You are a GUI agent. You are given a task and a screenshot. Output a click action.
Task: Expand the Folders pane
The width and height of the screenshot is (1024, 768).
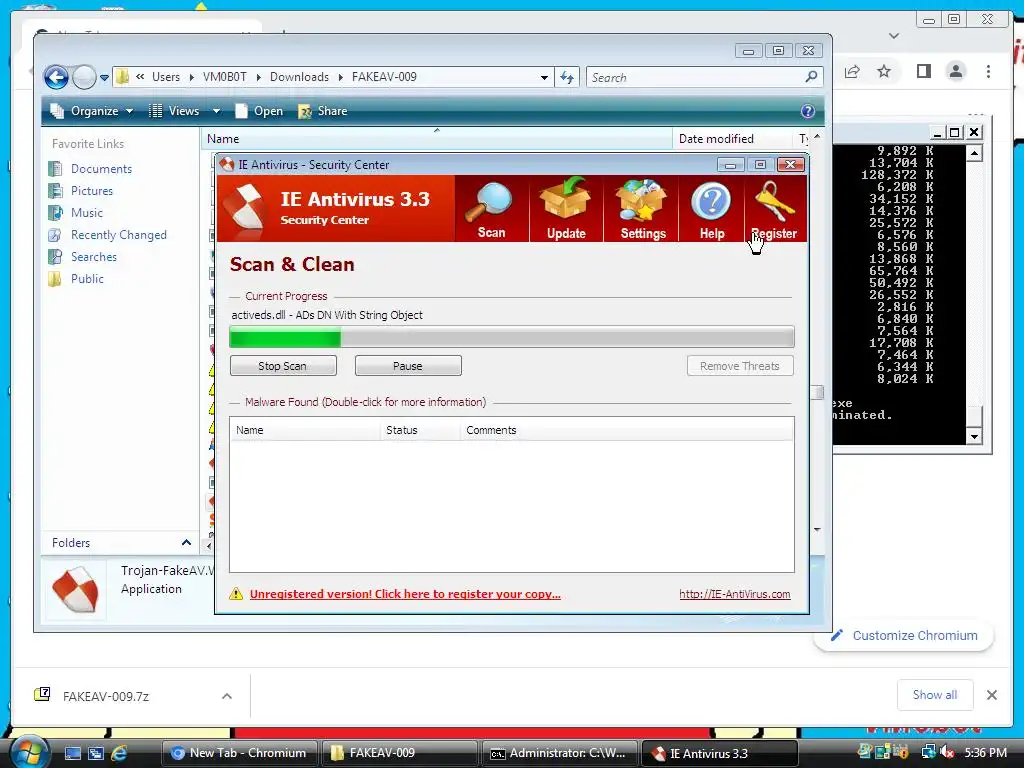pos(186,543)
